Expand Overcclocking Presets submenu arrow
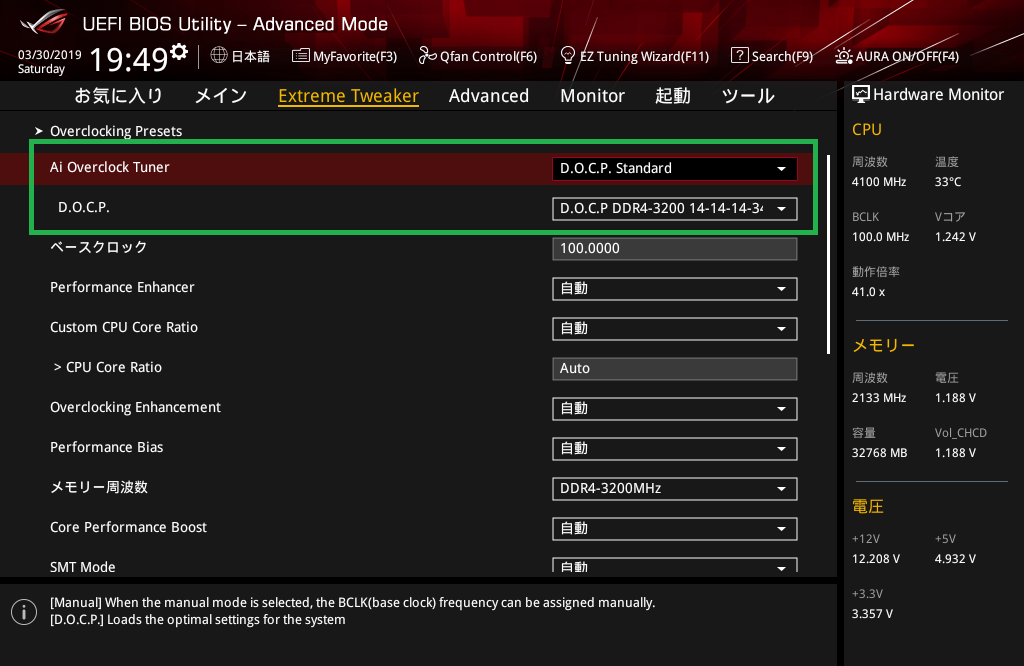1024x666 pixels. point(39,131)
